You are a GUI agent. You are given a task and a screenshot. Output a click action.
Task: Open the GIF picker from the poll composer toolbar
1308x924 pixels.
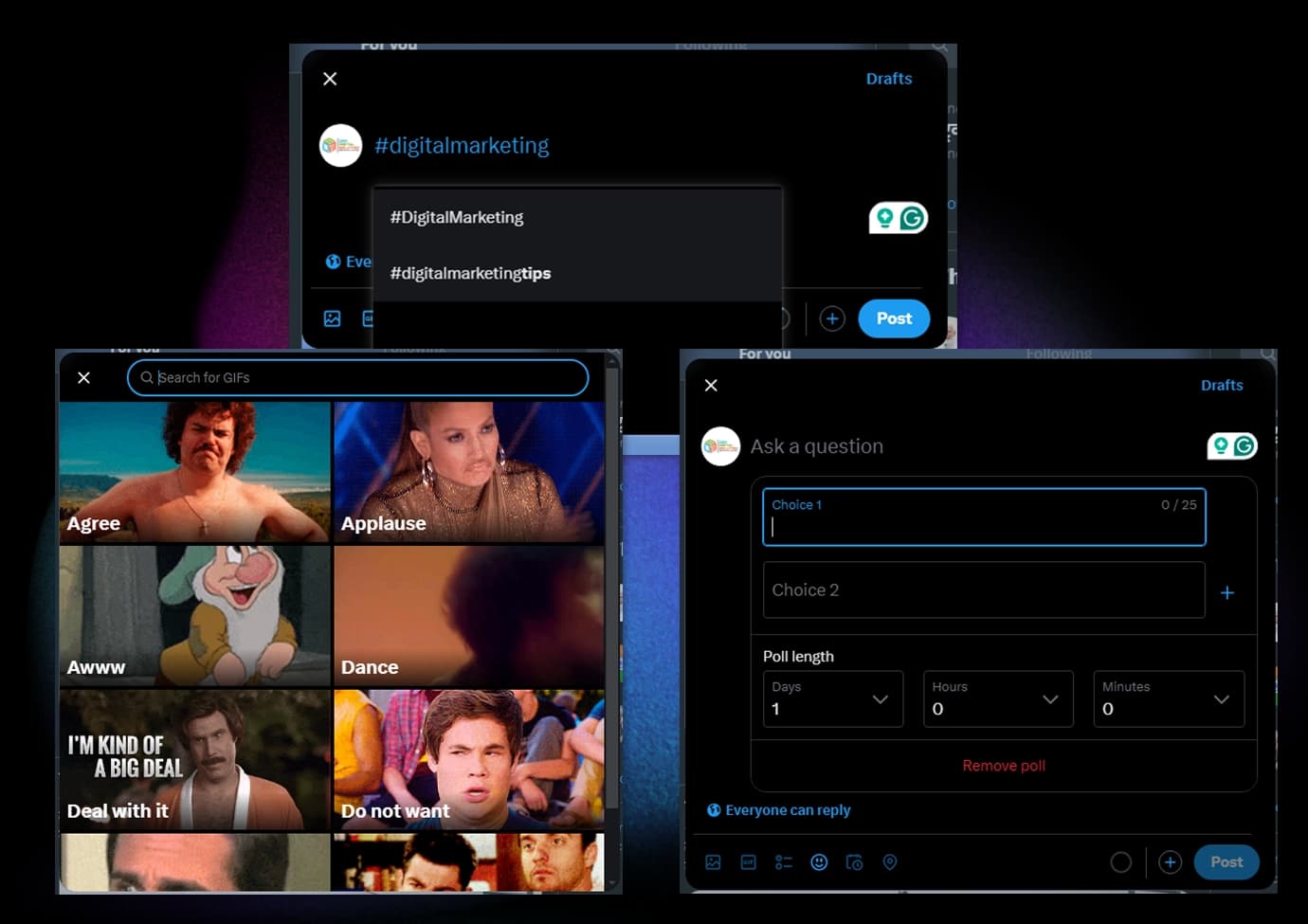(x=748, y=862)
